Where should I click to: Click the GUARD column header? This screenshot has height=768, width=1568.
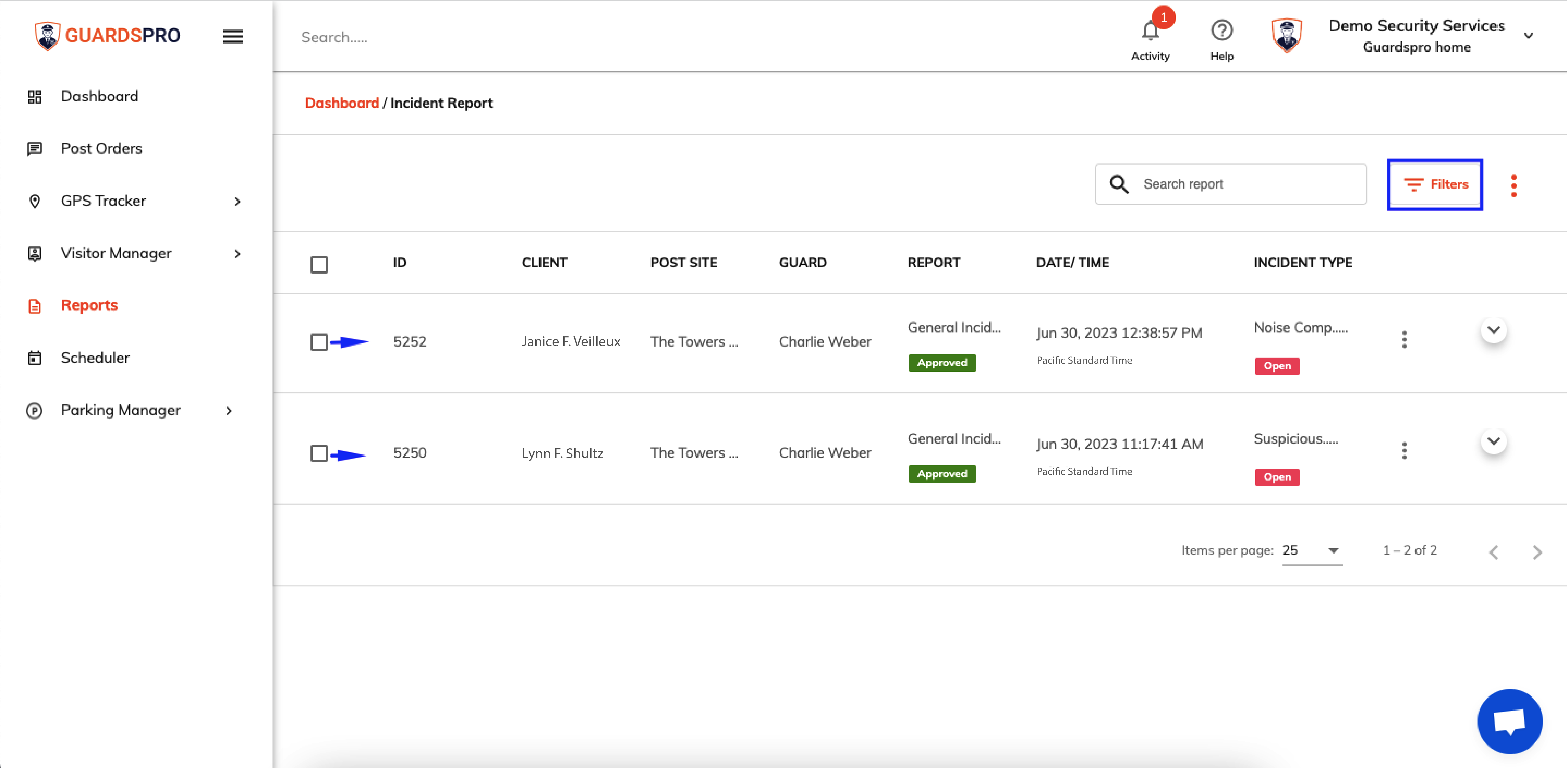[802, 263]
